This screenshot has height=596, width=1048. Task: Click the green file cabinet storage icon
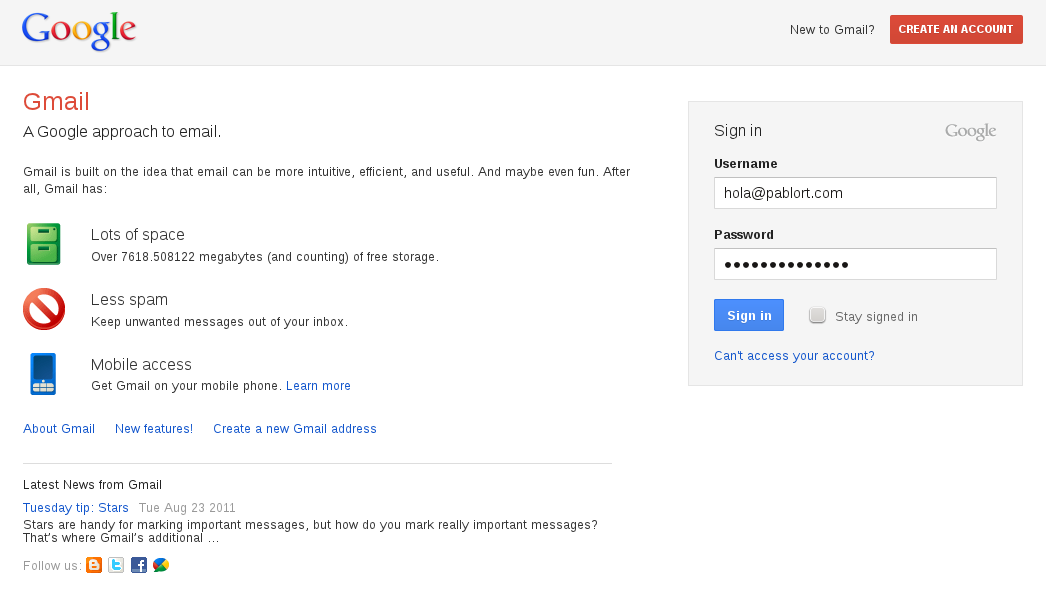click(x=44, y=244)
